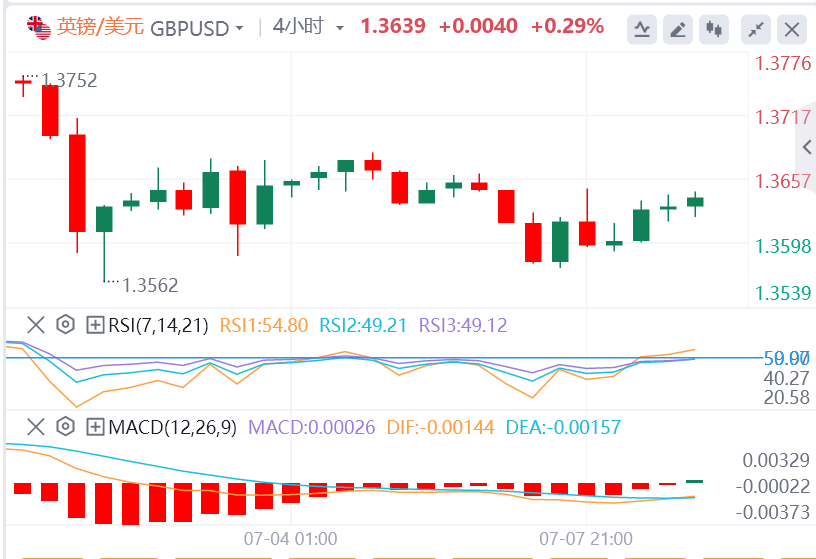Viewport: 816px width, 559px height.
Task: Click the RSI3:49.12 value
Action: [x=463, y=325]
